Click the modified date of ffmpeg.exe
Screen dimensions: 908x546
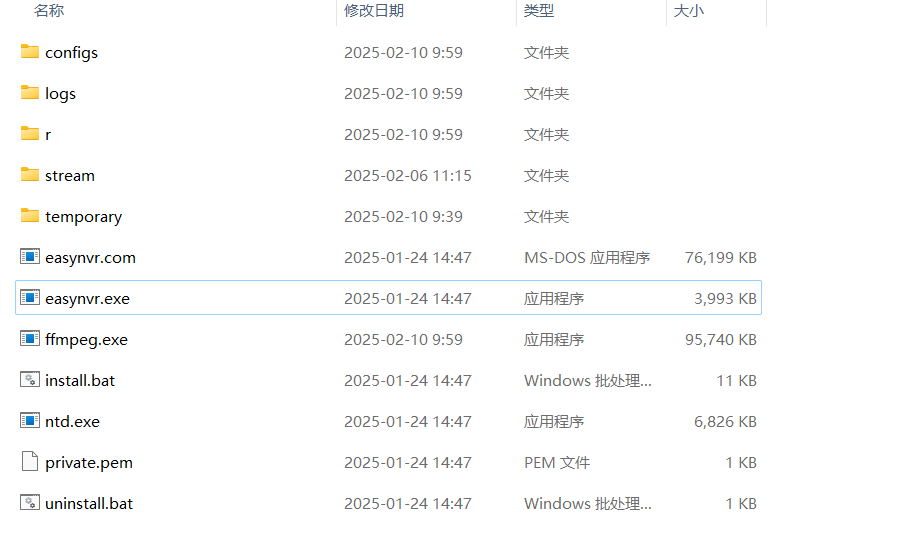pyautogui.click(x=403, y=340)
